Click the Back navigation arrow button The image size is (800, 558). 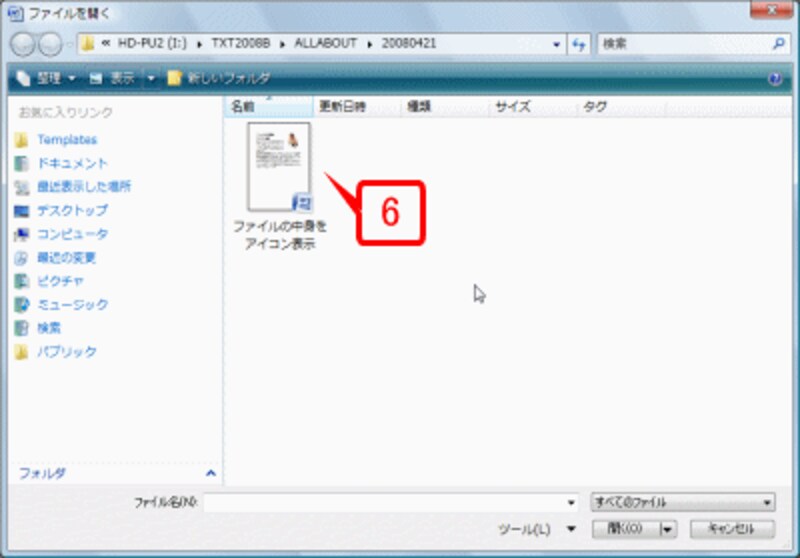23,44
